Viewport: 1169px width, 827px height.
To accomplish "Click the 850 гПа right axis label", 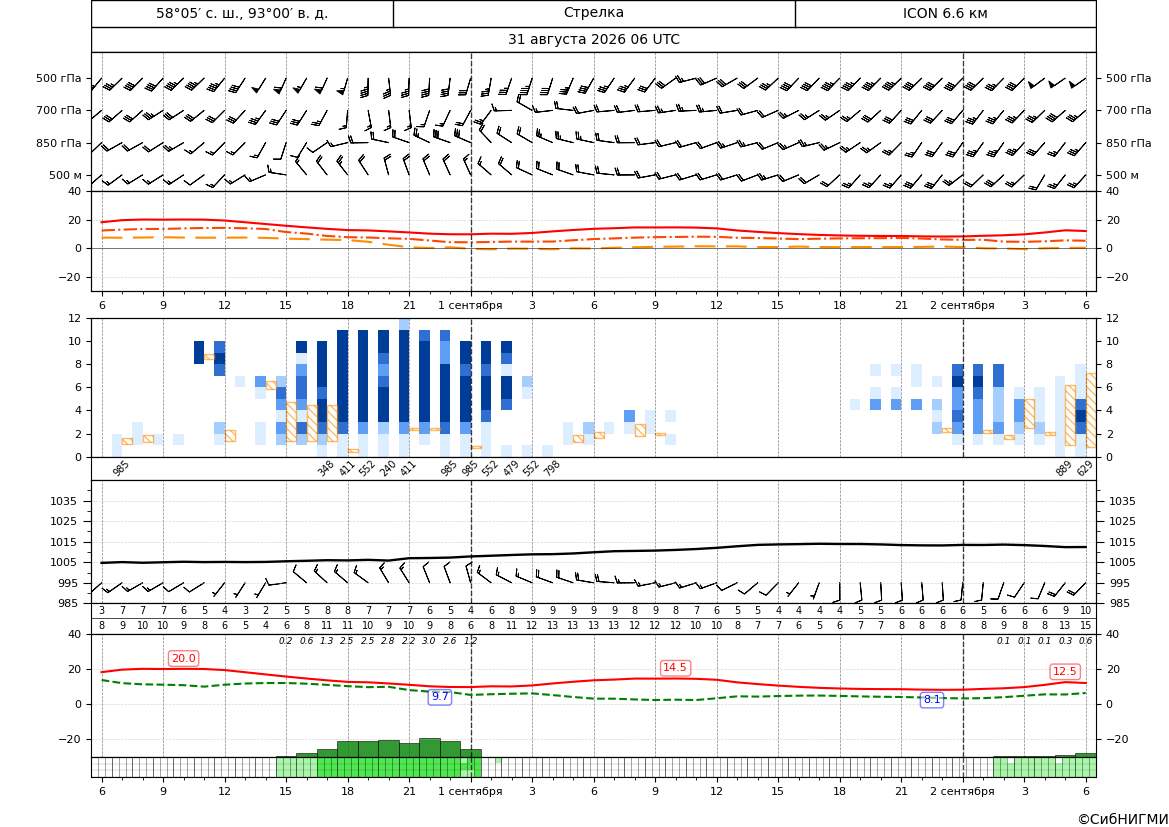I will (x=1128, y=143).
